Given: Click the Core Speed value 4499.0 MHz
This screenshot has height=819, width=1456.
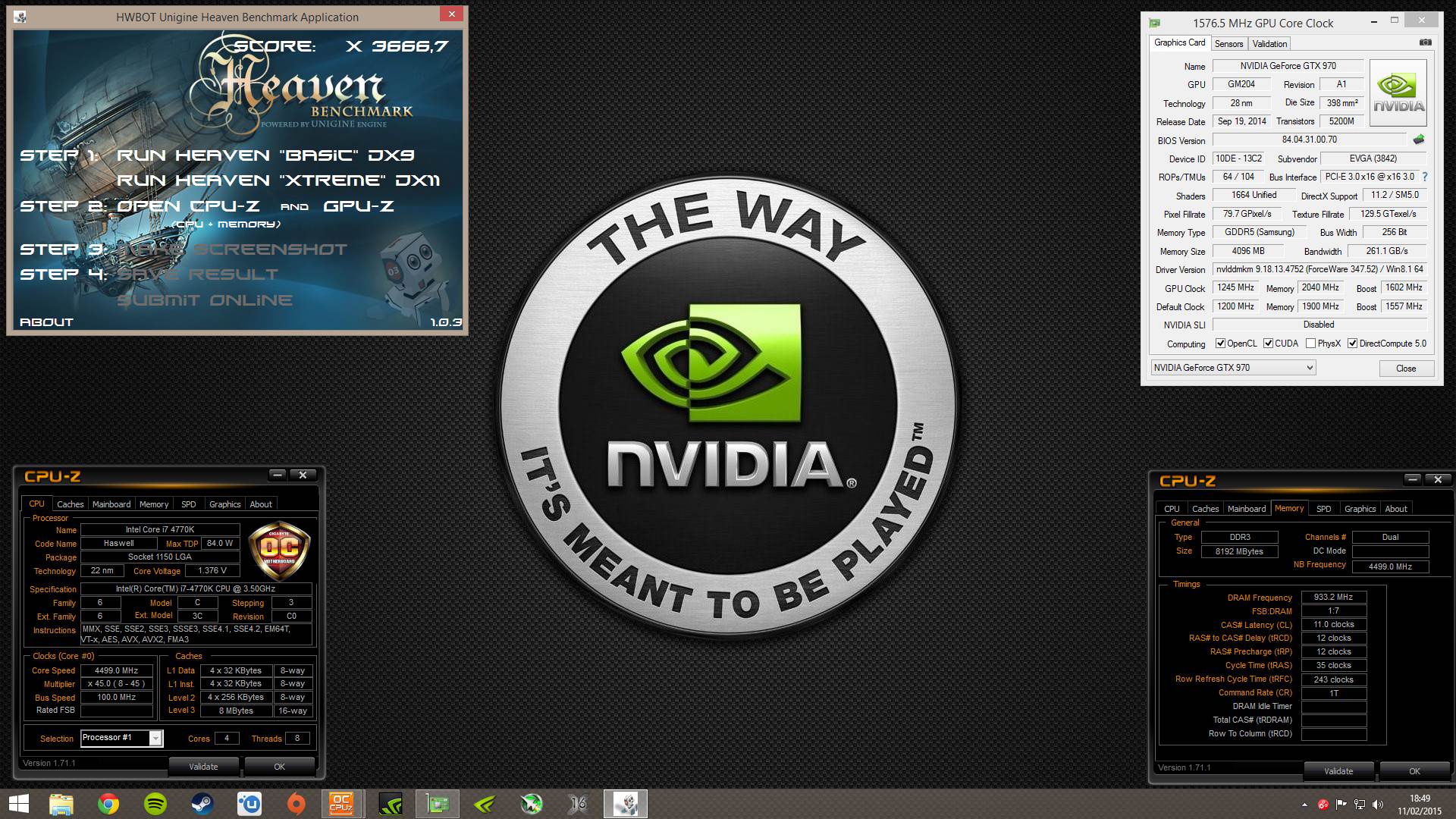Looking at the screenshot, I should pyautogui.click(x=117, y=670).
